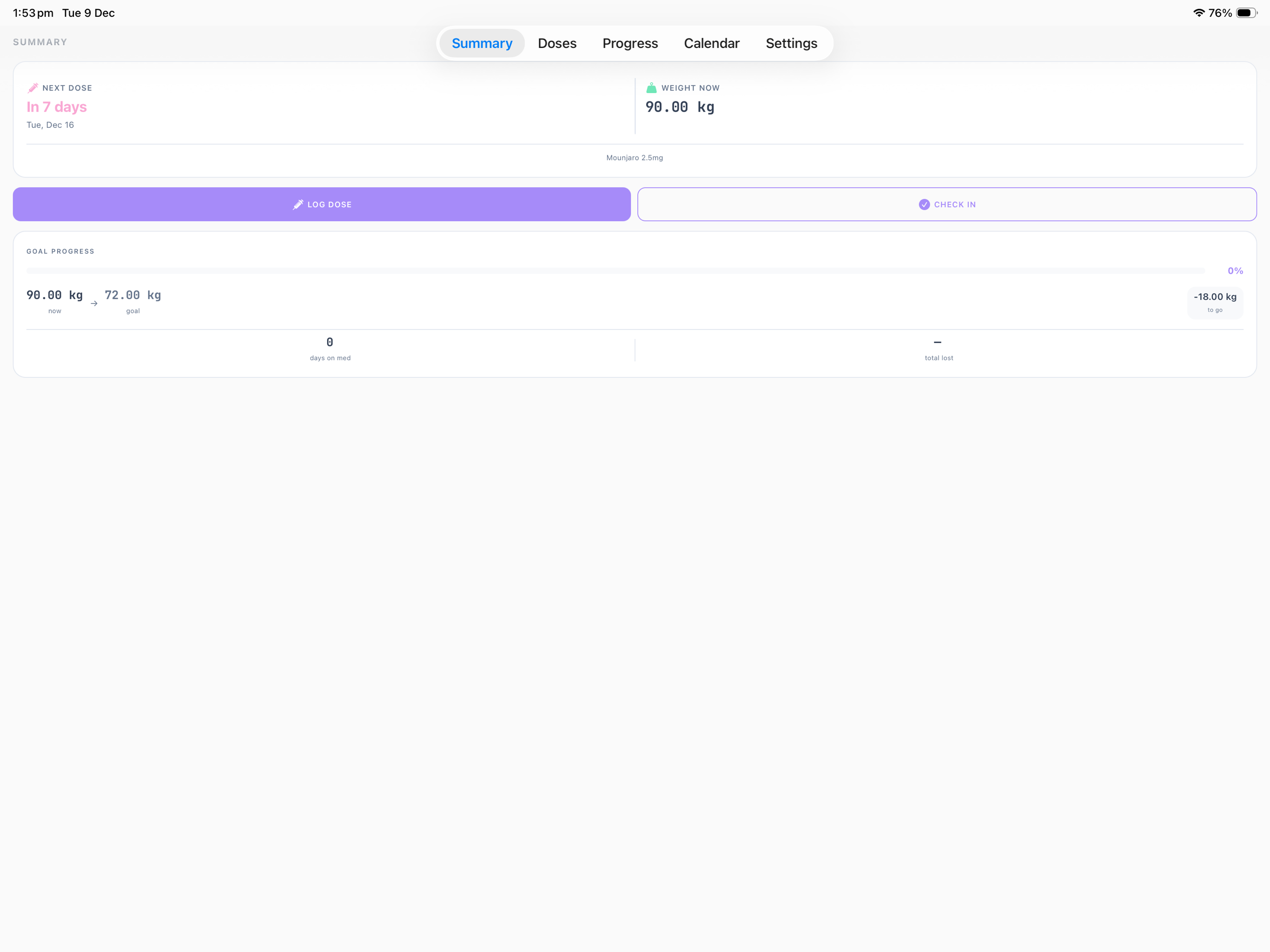Click the 'In 7 days' next dose text
Viewport: 1270px width, 952px height.
click(x=57, y=107)
